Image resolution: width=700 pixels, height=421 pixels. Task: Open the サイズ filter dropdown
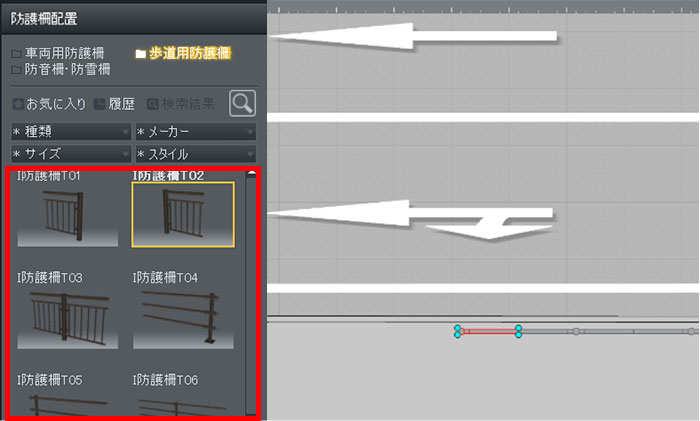[71, 154]
